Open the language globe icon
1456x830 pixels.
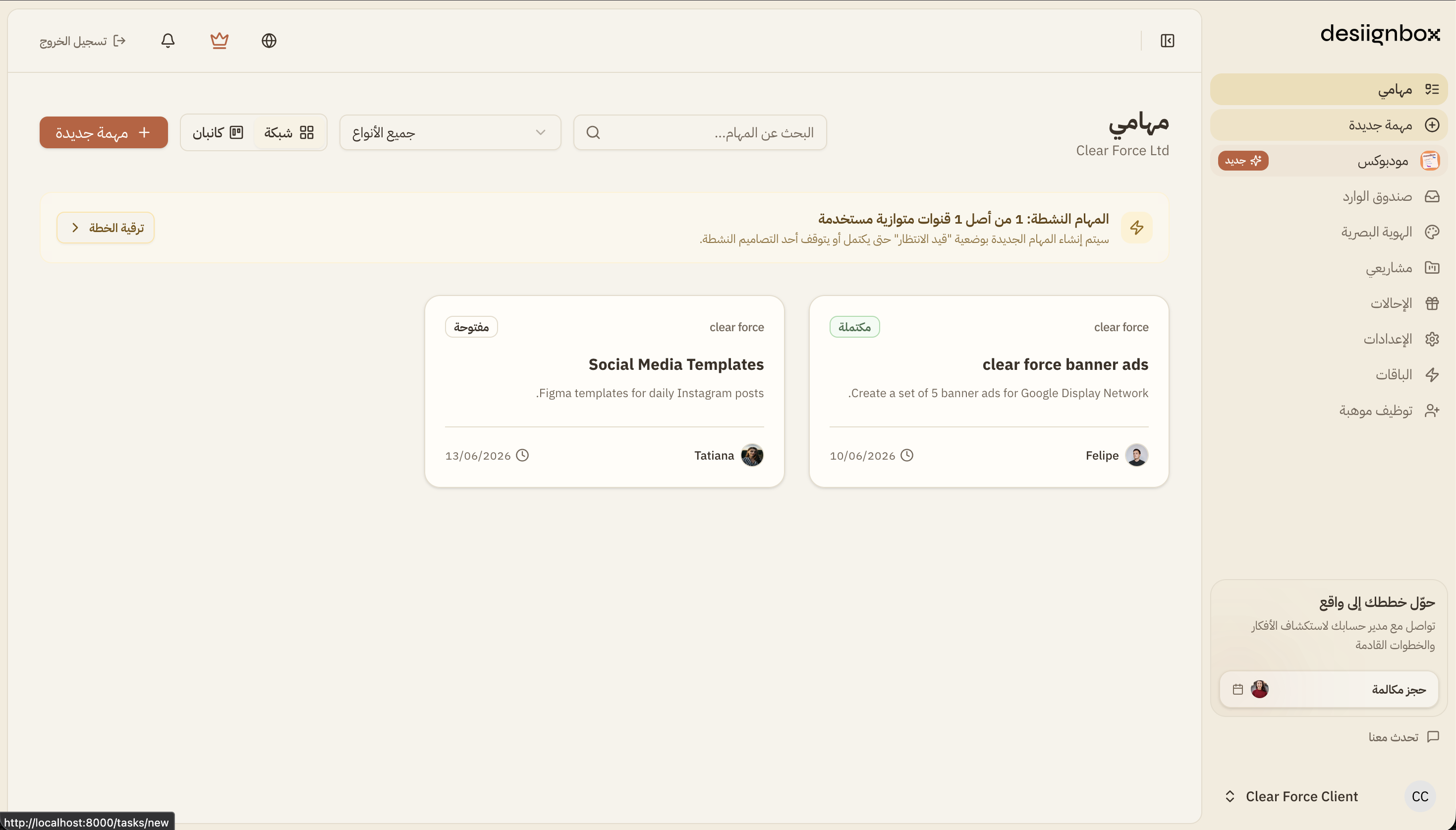click(x=269, y=41)
